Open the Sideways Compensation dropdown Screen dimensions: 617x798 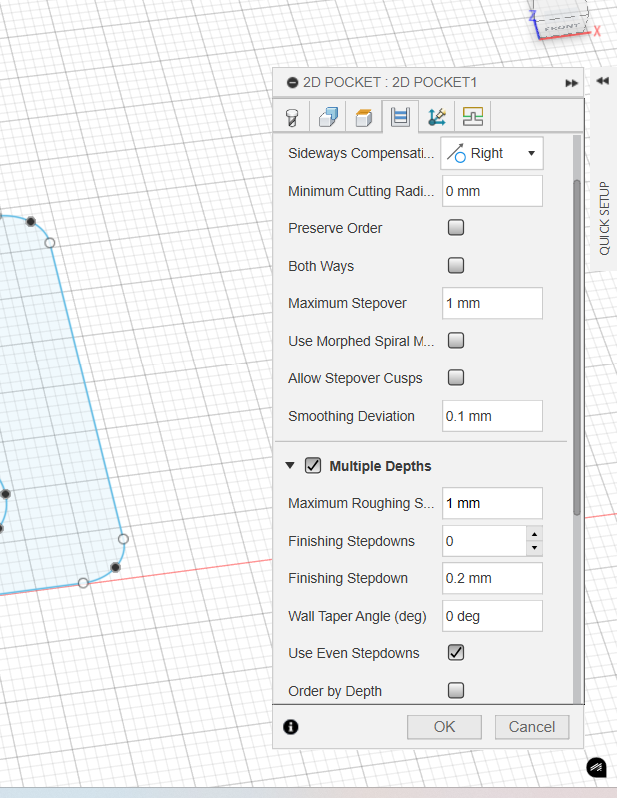click(x=492, y=153)
